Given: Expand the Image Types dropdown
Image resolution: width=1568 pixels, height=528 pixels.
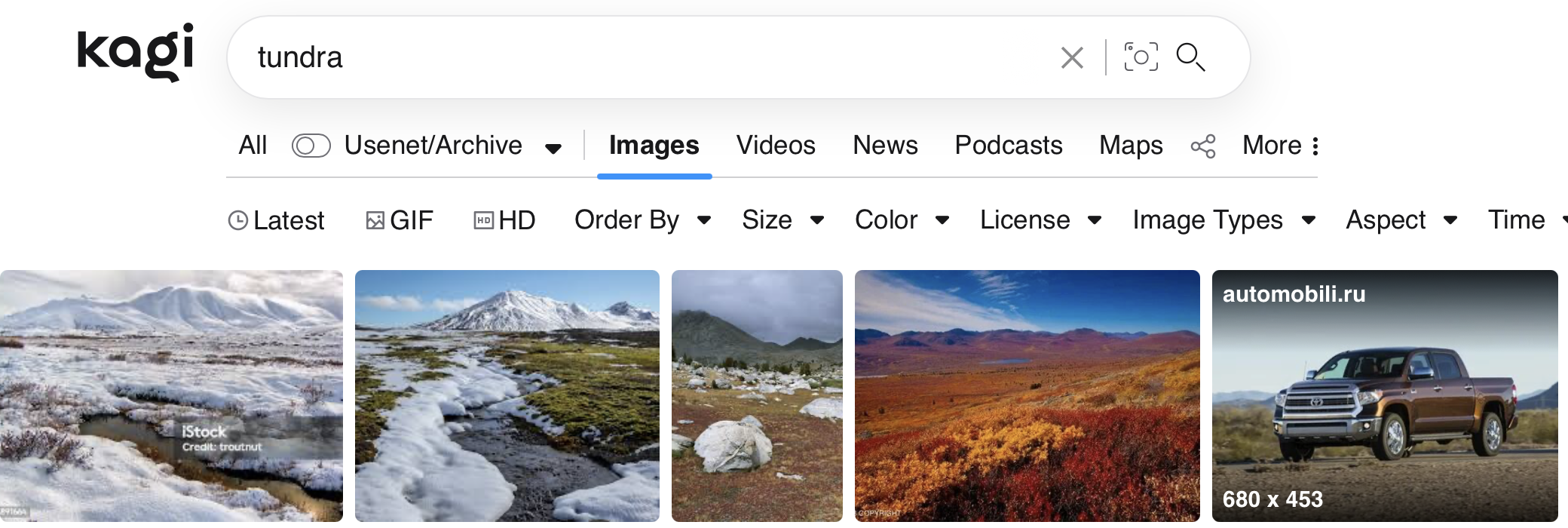Looking at the screenshot, I should pyautogui.click(x=1224, y=220).
